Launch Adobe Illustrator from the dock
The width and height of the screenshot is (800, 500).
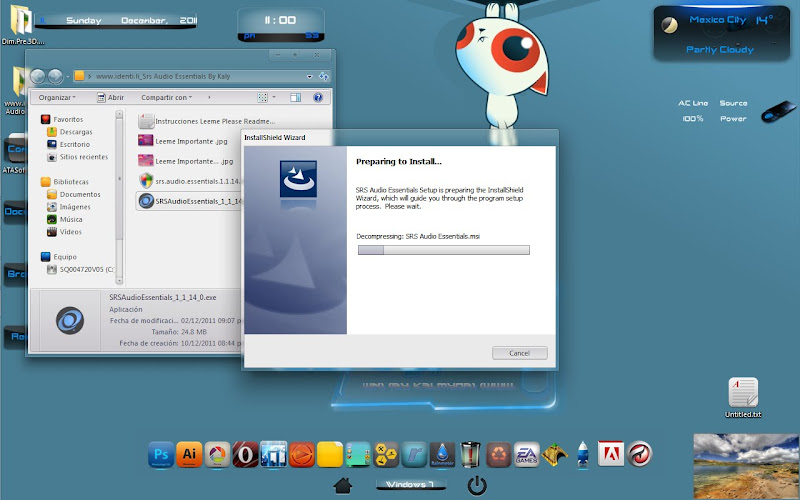click(189, 454)
